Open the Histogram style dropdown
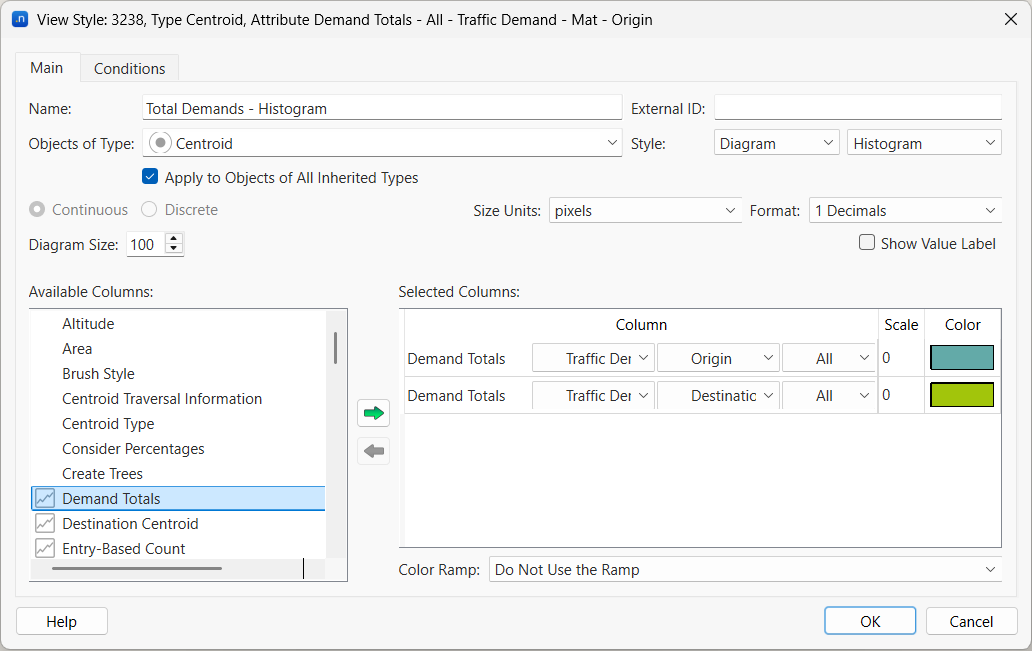 pyautogui.click(x=923, y=143)
